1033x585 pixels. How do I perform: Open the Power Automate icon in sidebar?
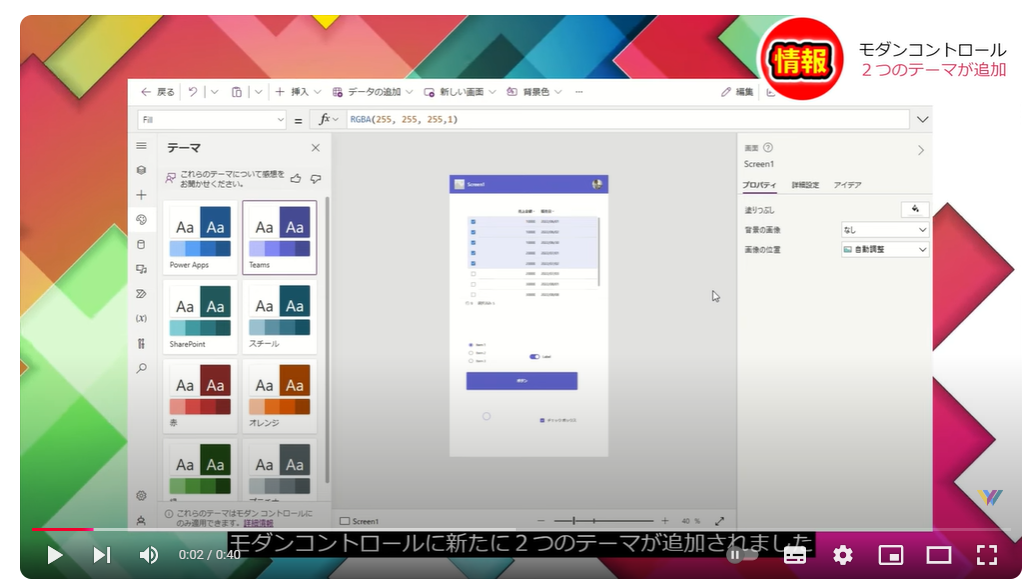142,294
